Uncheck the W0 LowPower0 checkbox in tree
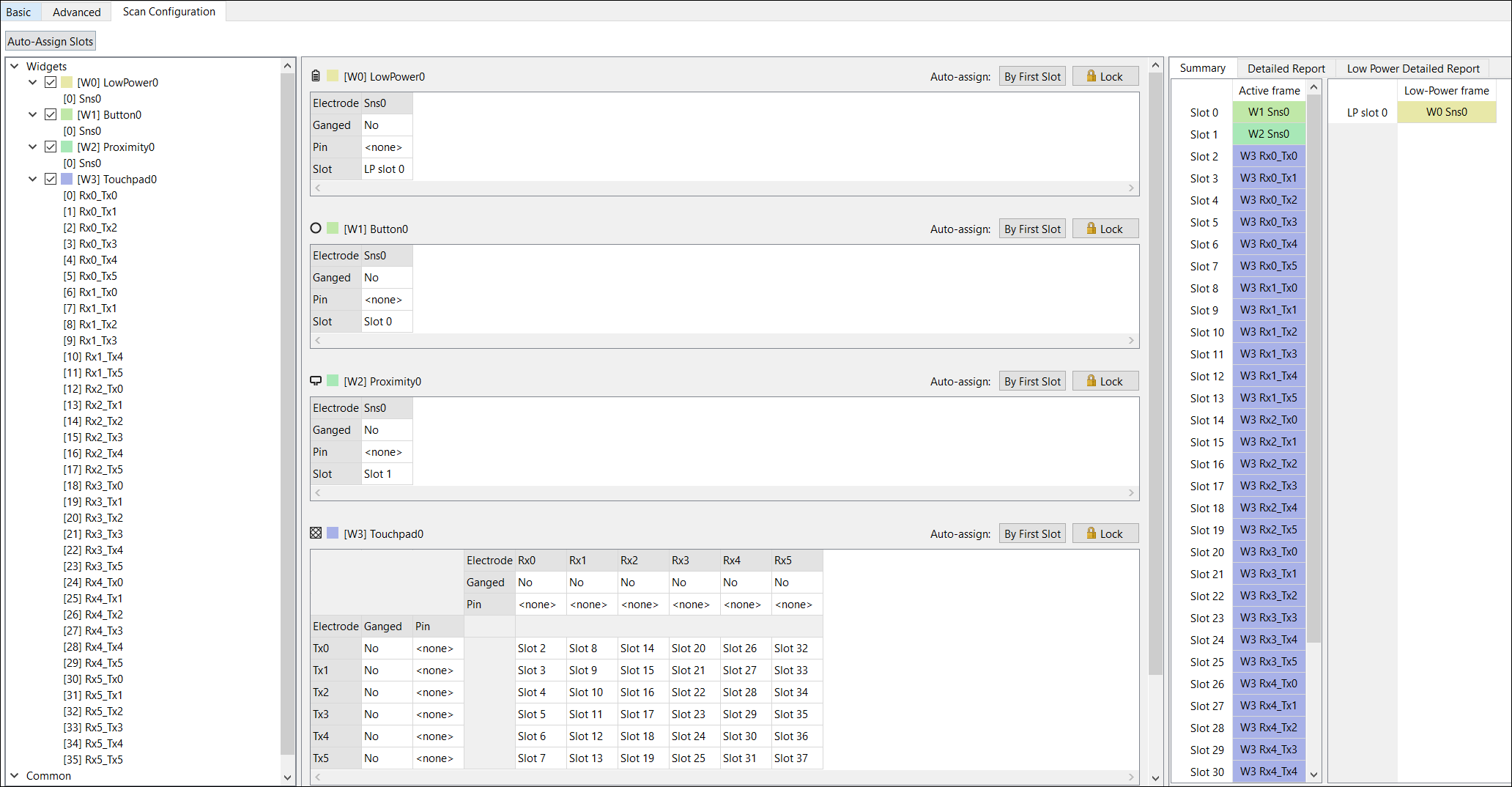 point(51,82)
